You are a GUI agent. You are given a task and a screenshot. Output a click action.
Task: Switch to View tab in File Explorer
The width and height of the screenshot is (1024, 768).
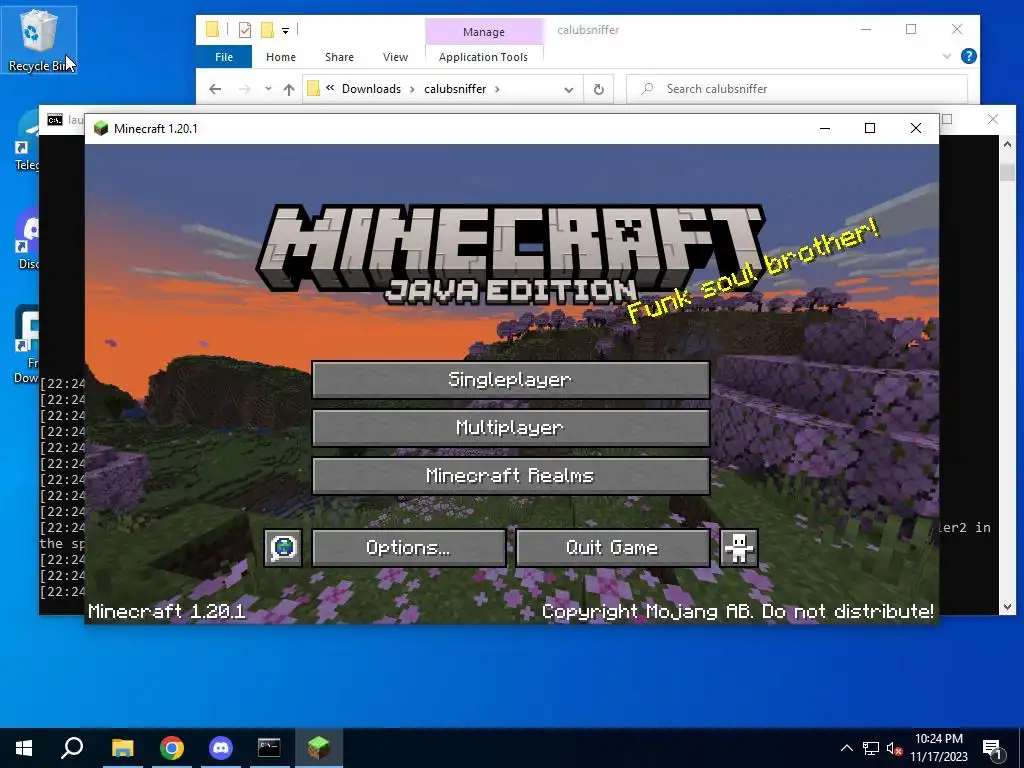point(395,57)
